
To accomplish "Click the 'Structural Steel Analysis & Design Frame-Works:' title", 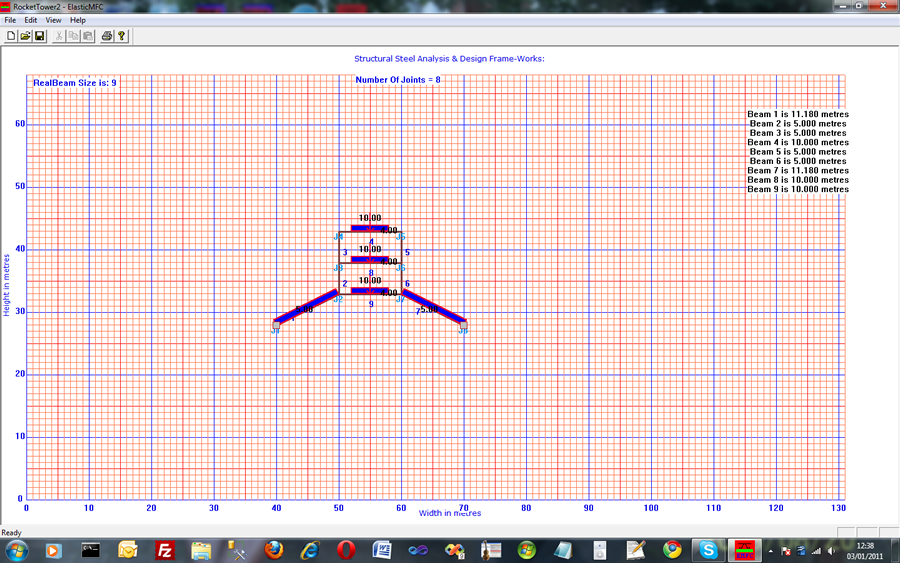I will pyautogui.click(x=449, y=59).
